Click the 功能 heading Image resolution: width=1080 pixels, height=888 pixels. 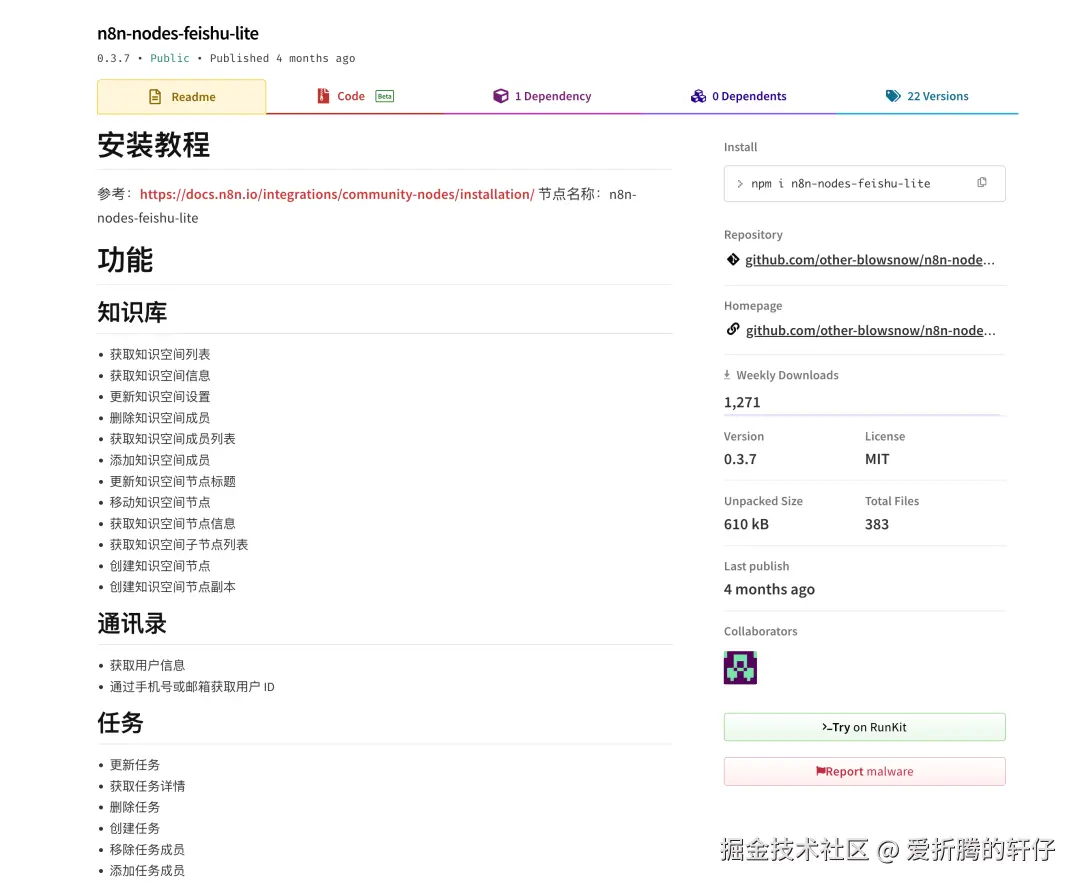click(125, 260)
